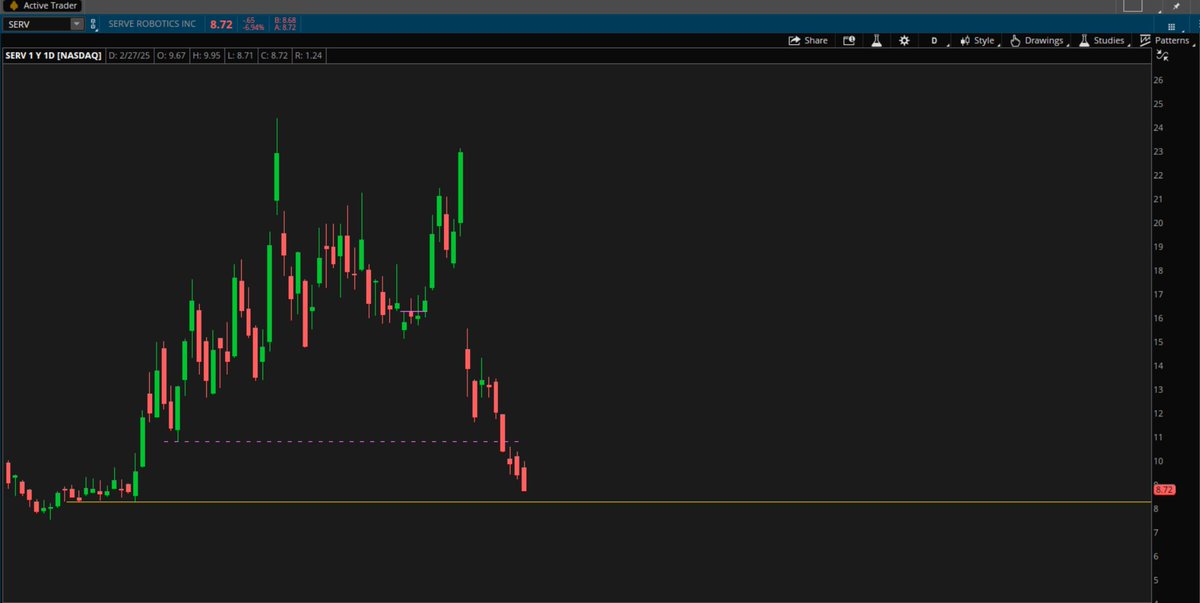Click the Share button
The image size is (1200, 603).
pos(808,41)
